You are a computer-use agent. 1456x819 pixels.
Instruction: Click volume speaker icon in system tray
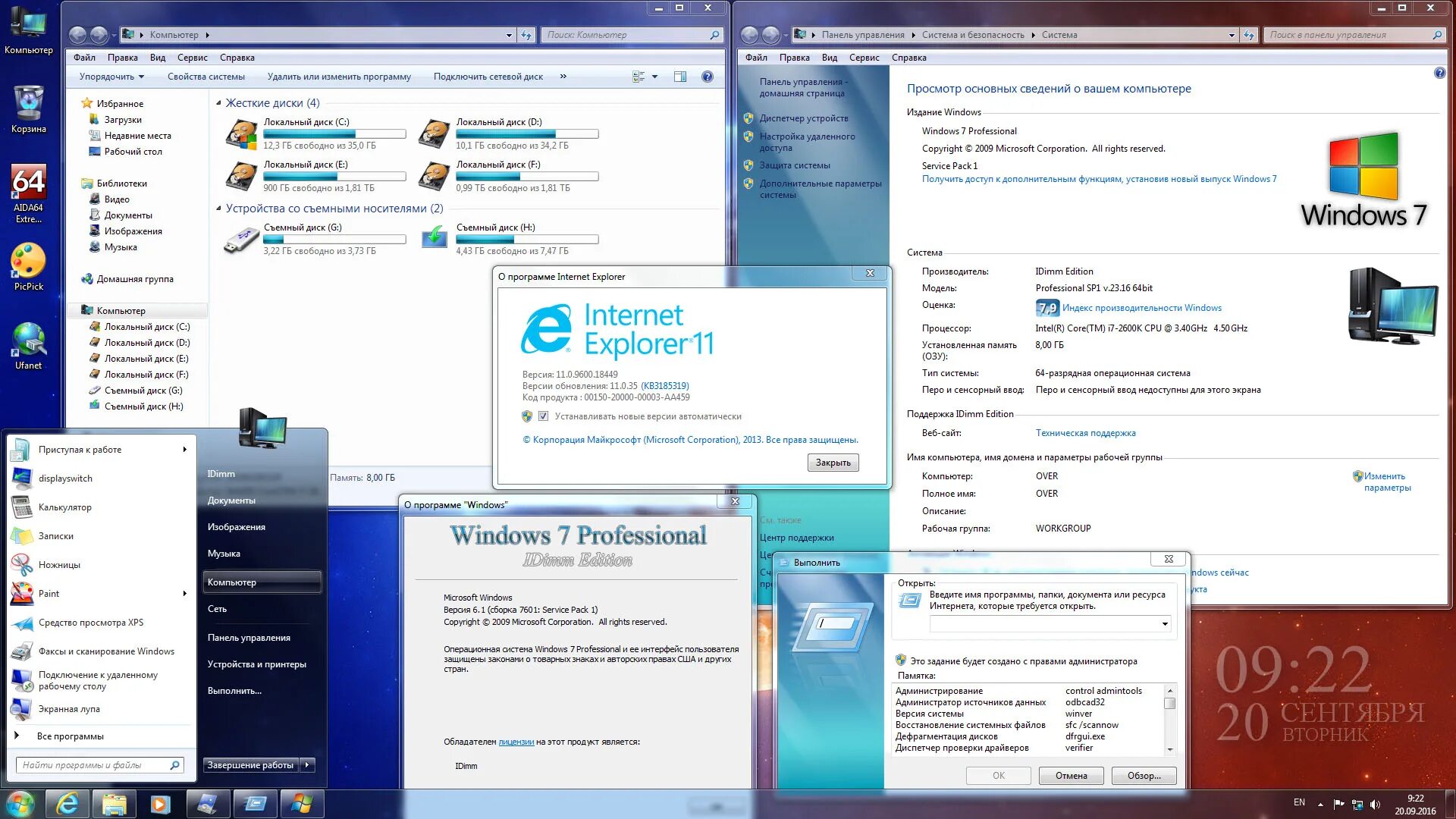tap(1376, 804)
